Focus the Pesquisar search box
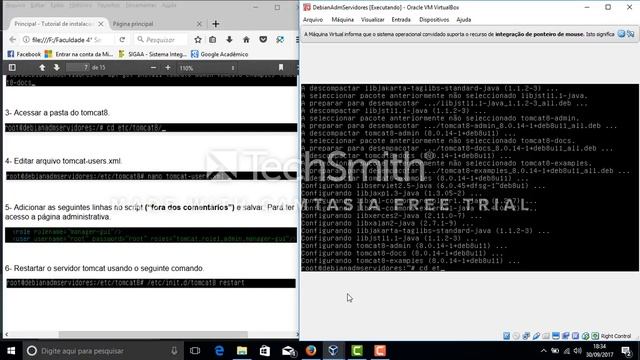 coord(161,40)
